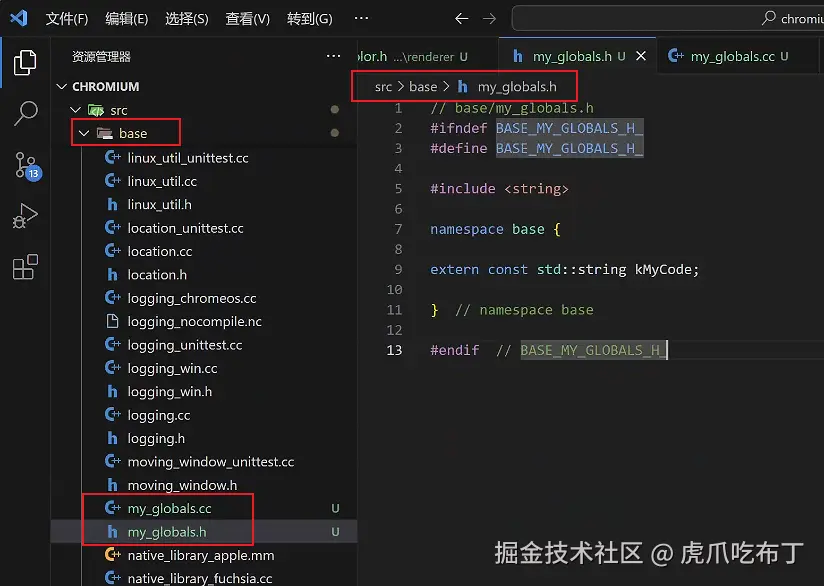Viewport: 824px width, 586px height.
Task: Click the #include <string> line
Action: pos(499,189)
